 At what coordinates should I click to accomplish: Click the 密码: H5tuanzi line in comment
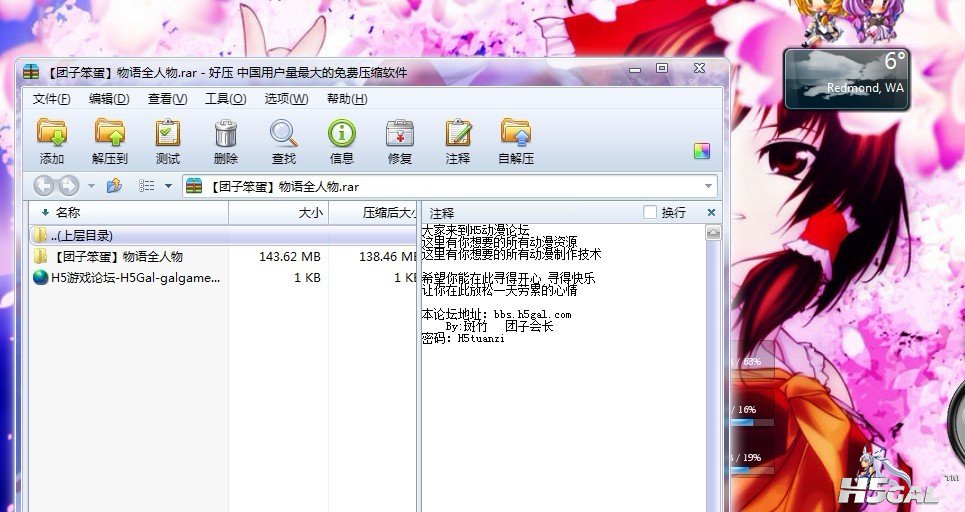pos(463,338)
